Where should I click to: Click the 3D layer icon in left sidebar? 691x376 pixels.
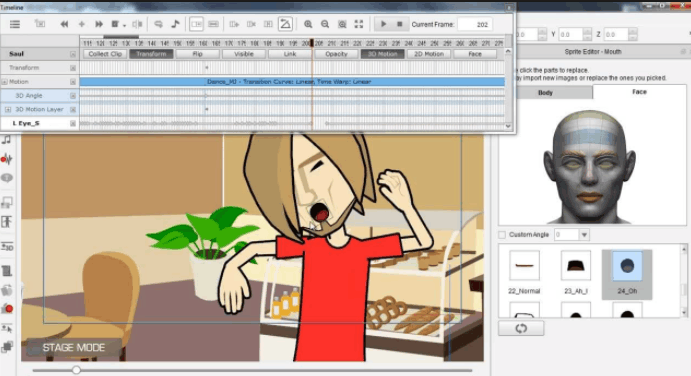(7, 247)
